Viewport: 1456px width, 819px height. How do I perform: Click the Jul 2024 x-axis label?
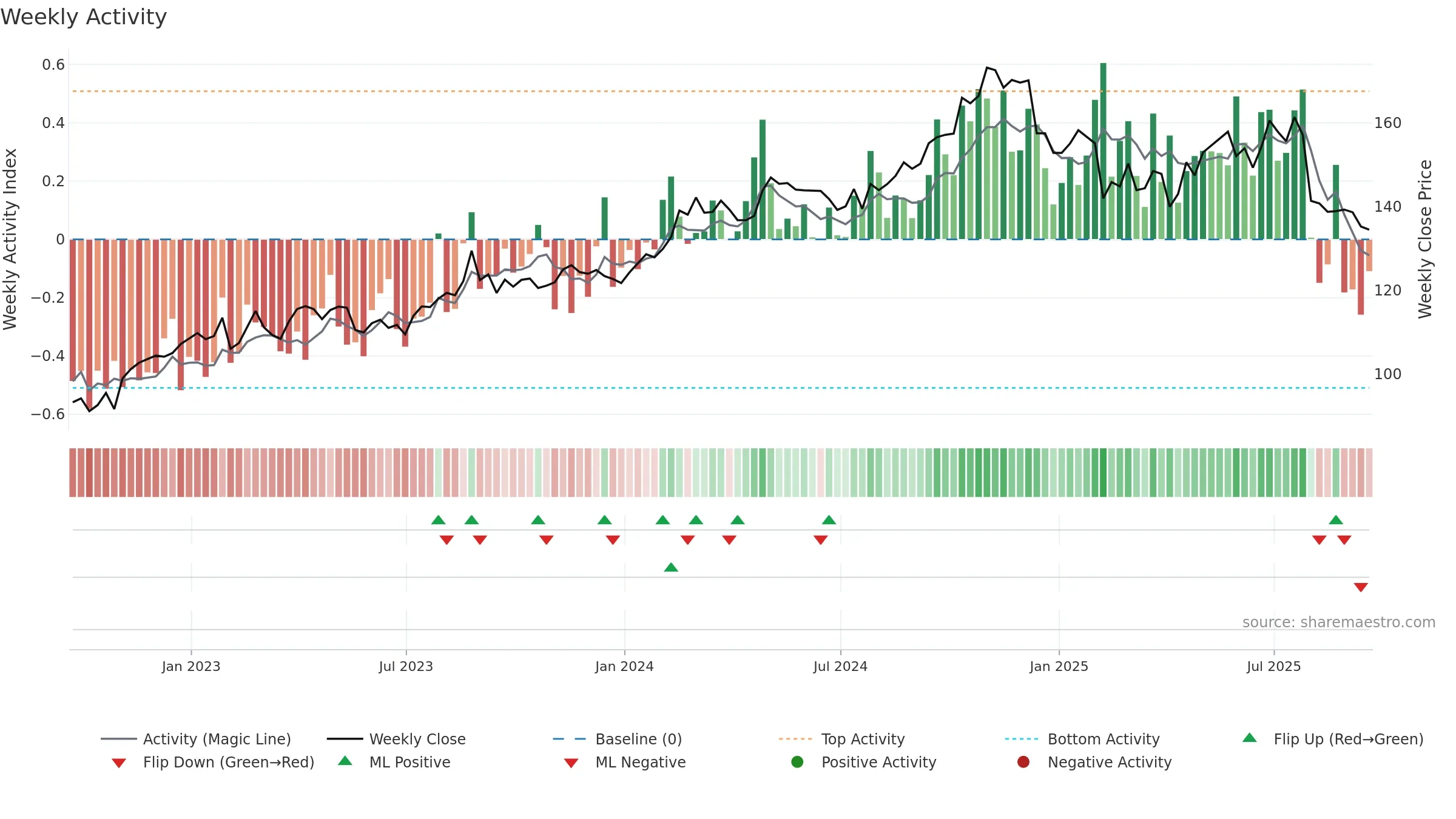pyautogui.click(x=840, y=667)
